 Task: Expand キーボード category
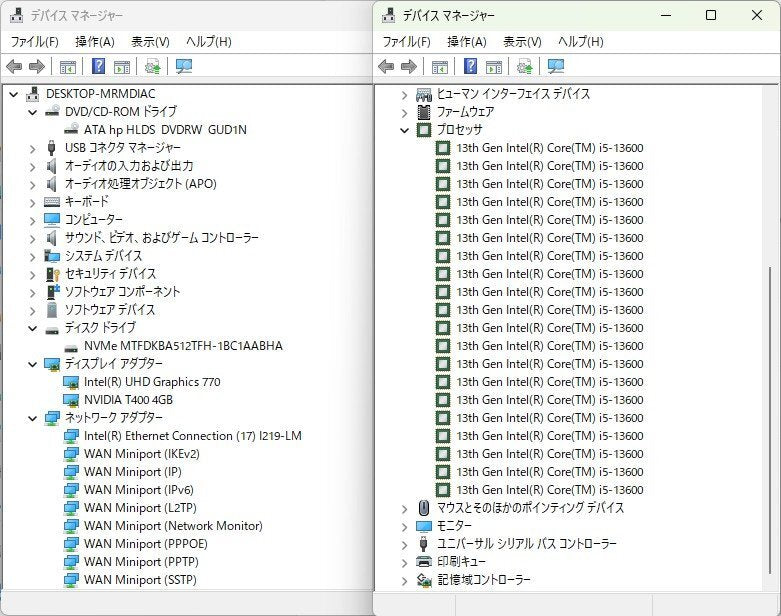pos(32,202)
